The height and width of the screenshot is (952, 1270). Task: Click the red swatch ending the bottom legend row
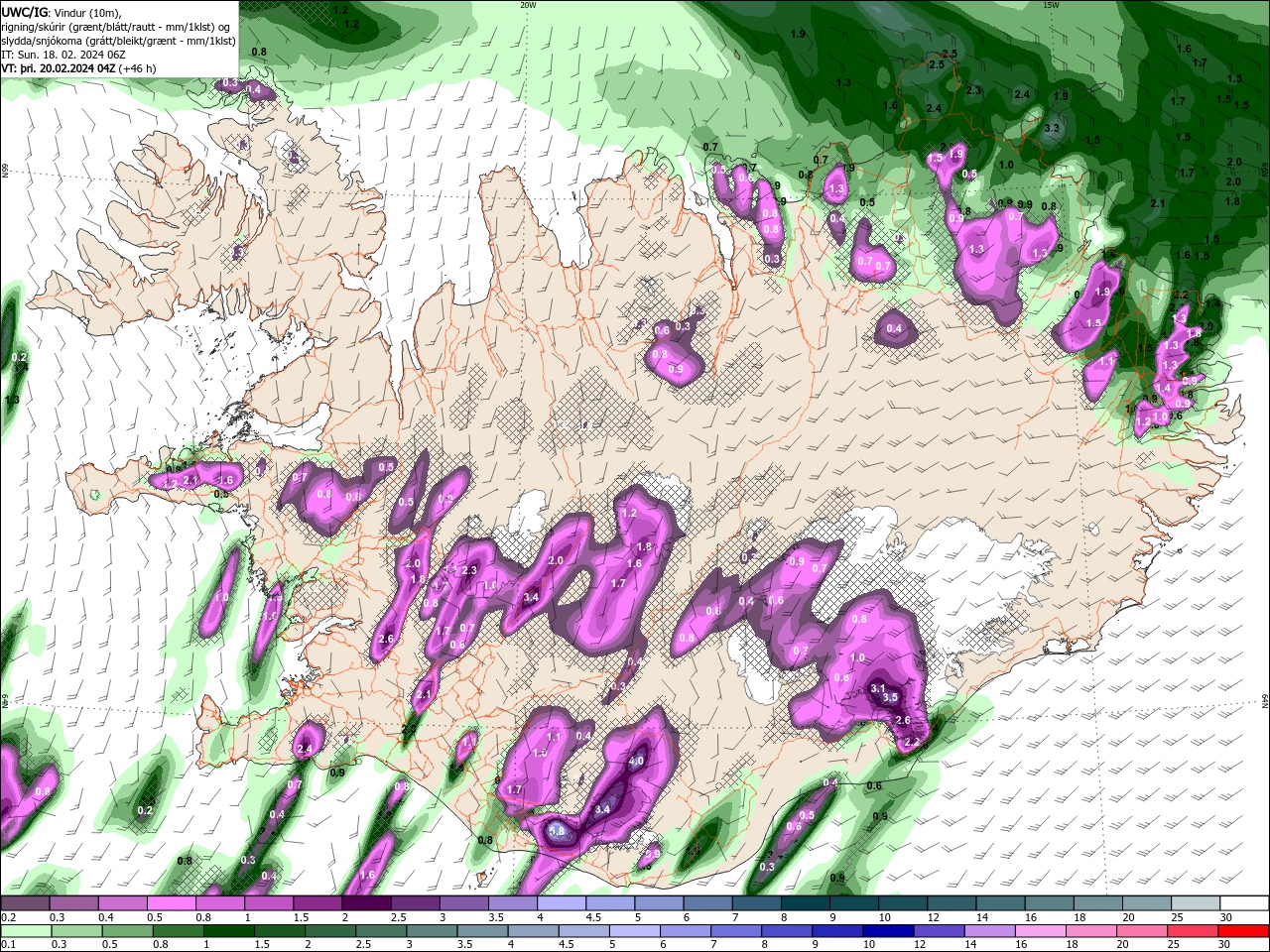pyautogui.click(x=1244, y=931)
